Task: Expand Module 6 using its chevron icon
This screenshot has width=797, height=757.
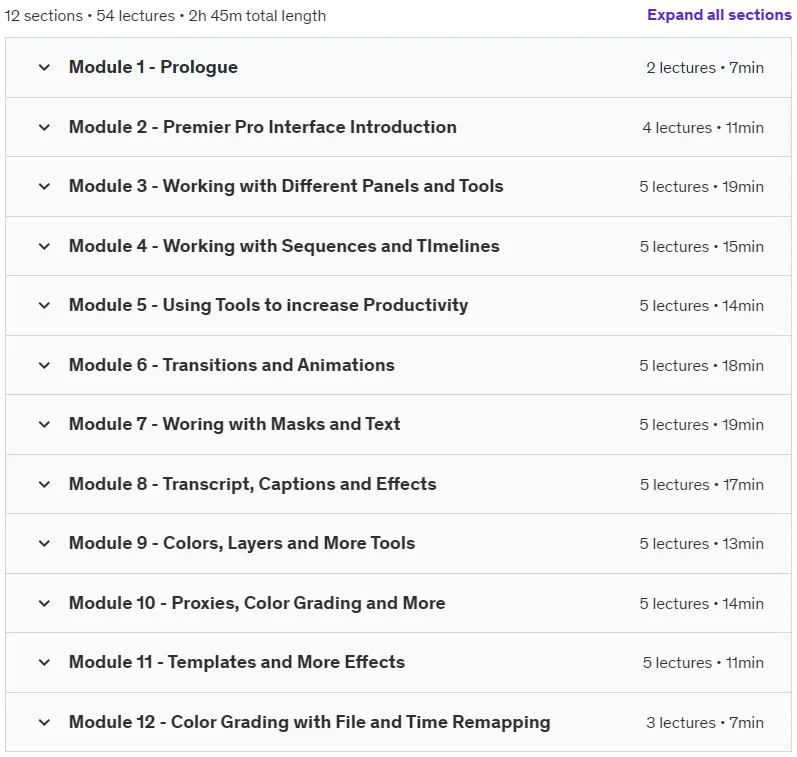Action: click(44, 365)
